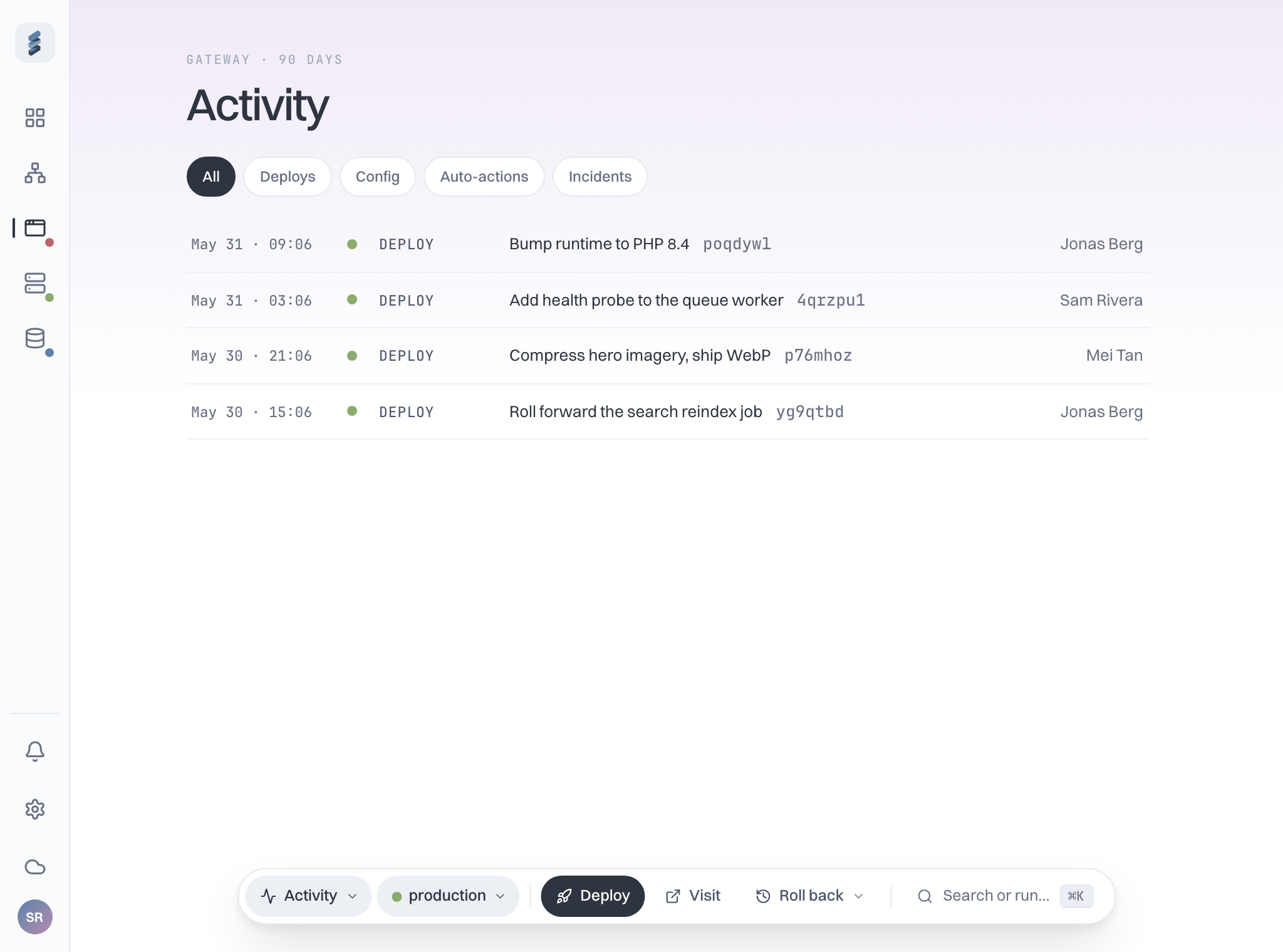
Task: Filter activity by Auto-actions
Action: click(484, 177)
